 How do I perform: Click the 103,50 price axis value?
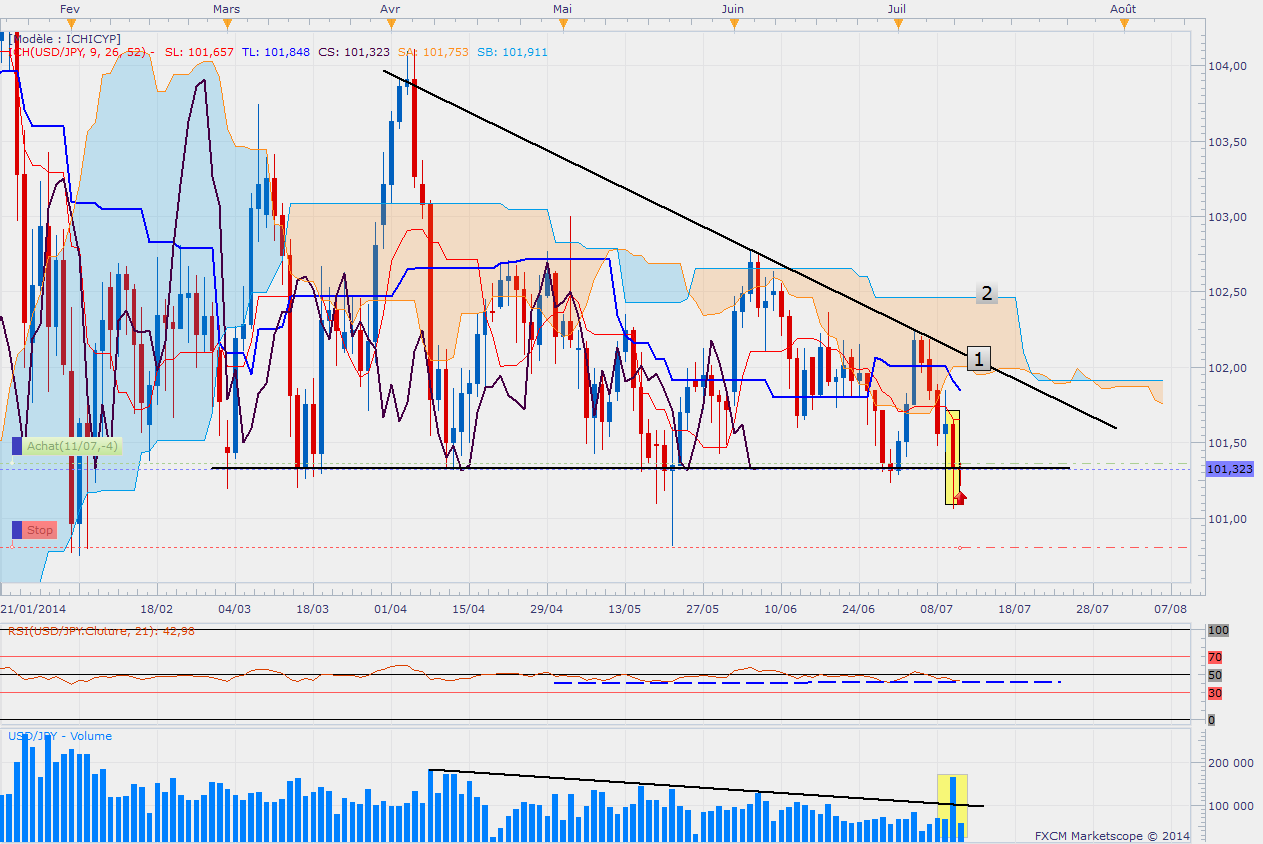tap(1229, 142)
